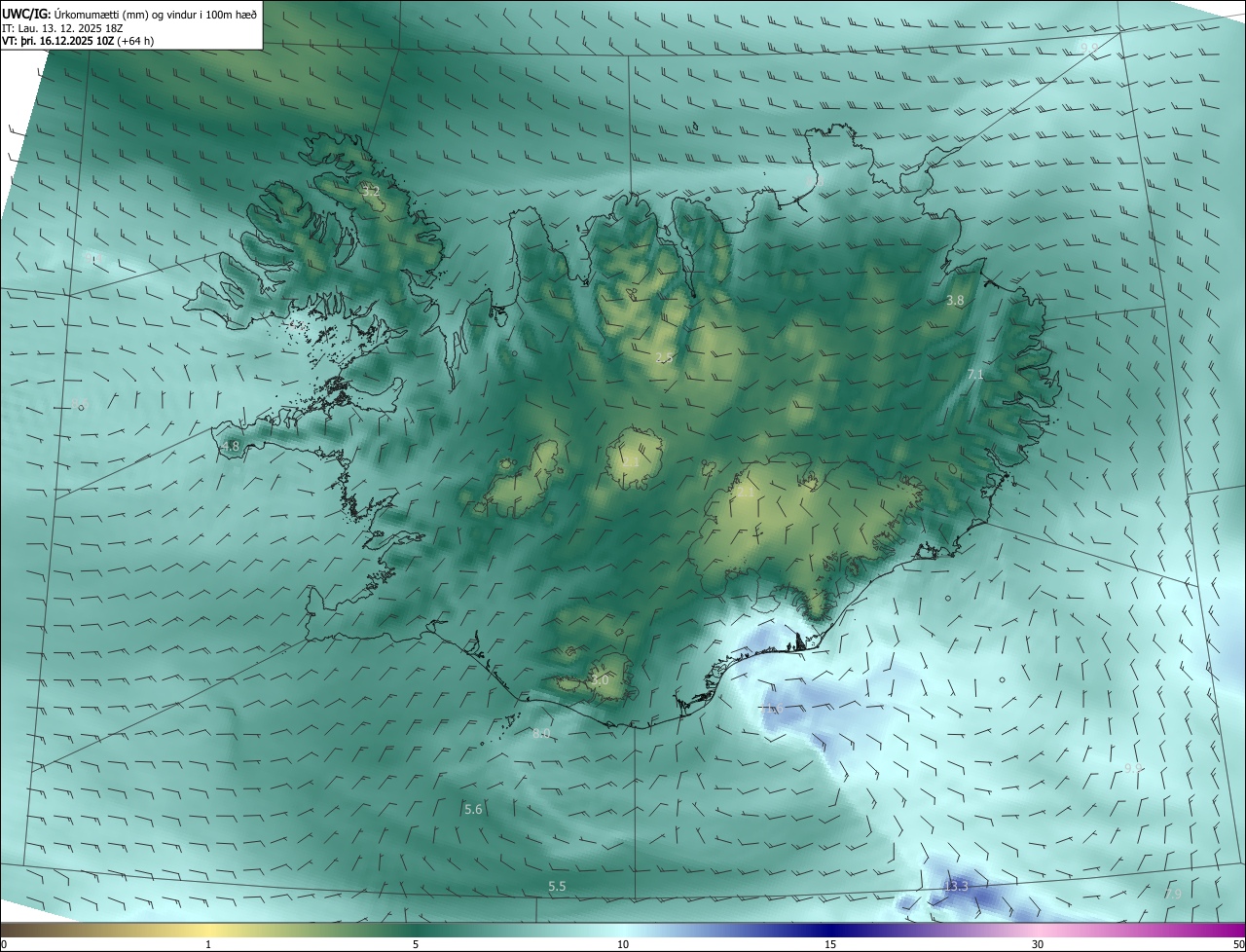Screen dimensions: 1246x952
Task: Click the title 'UWC/IG: Úrkomumætti (mm) og vindur í 100m hæð'
Action: click(128, 13)
